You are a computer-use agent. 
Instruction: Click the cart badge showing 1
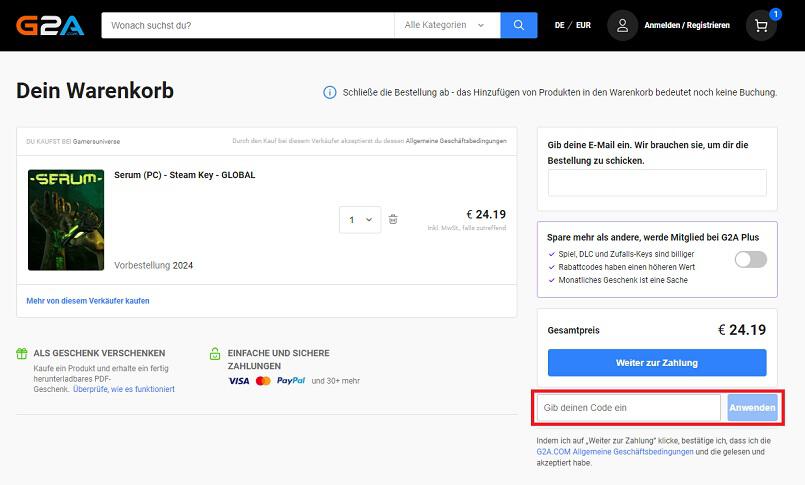(775, 14)
